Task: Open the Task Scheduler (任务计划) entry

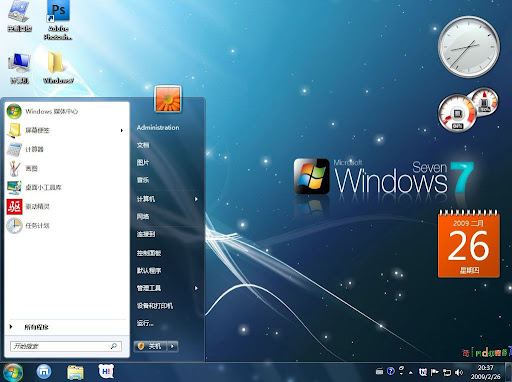Action: [x=67, y=226]
